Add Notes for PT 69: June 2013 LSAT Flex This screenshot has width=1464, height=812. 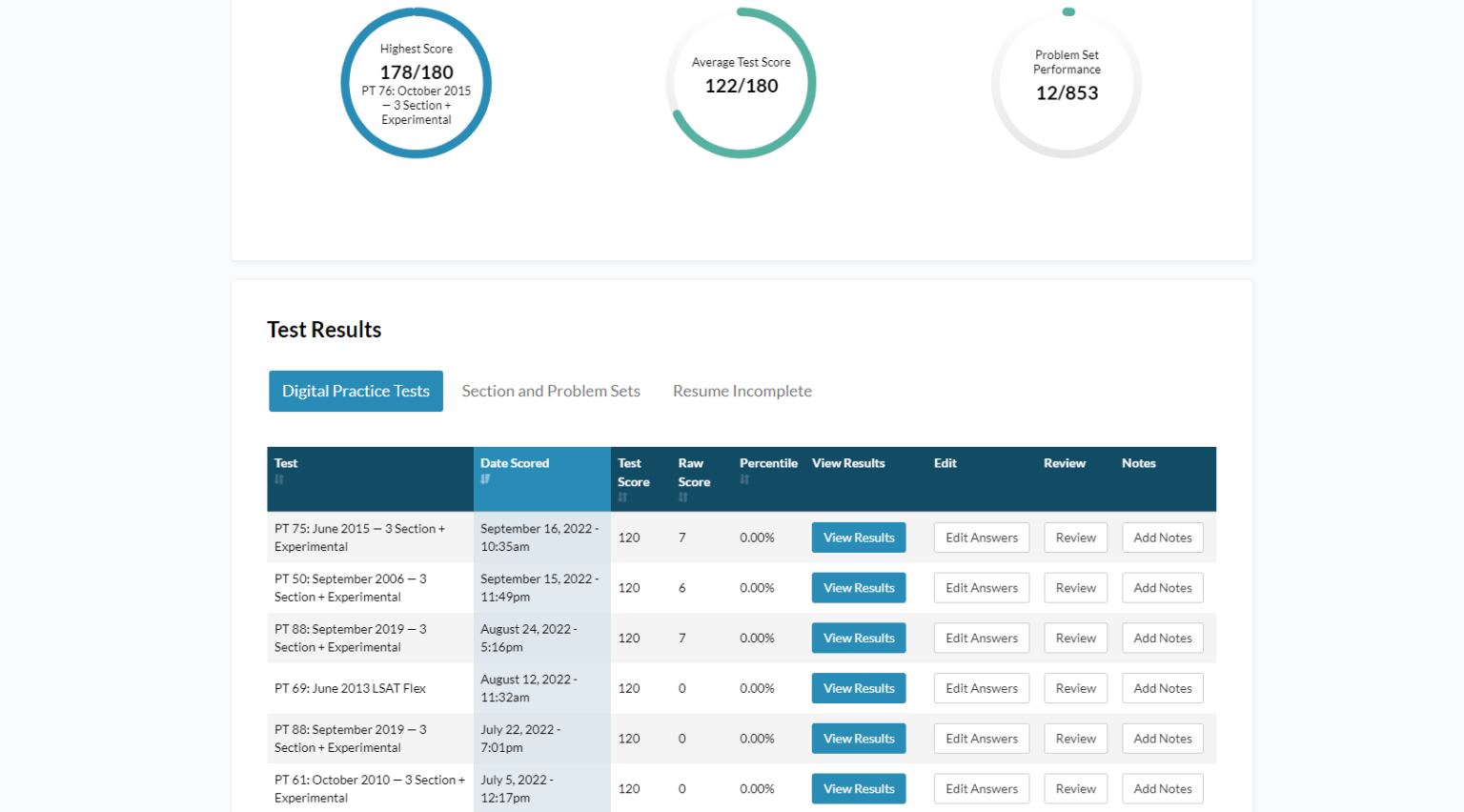pyautogui.click(x=1162, y=687)
